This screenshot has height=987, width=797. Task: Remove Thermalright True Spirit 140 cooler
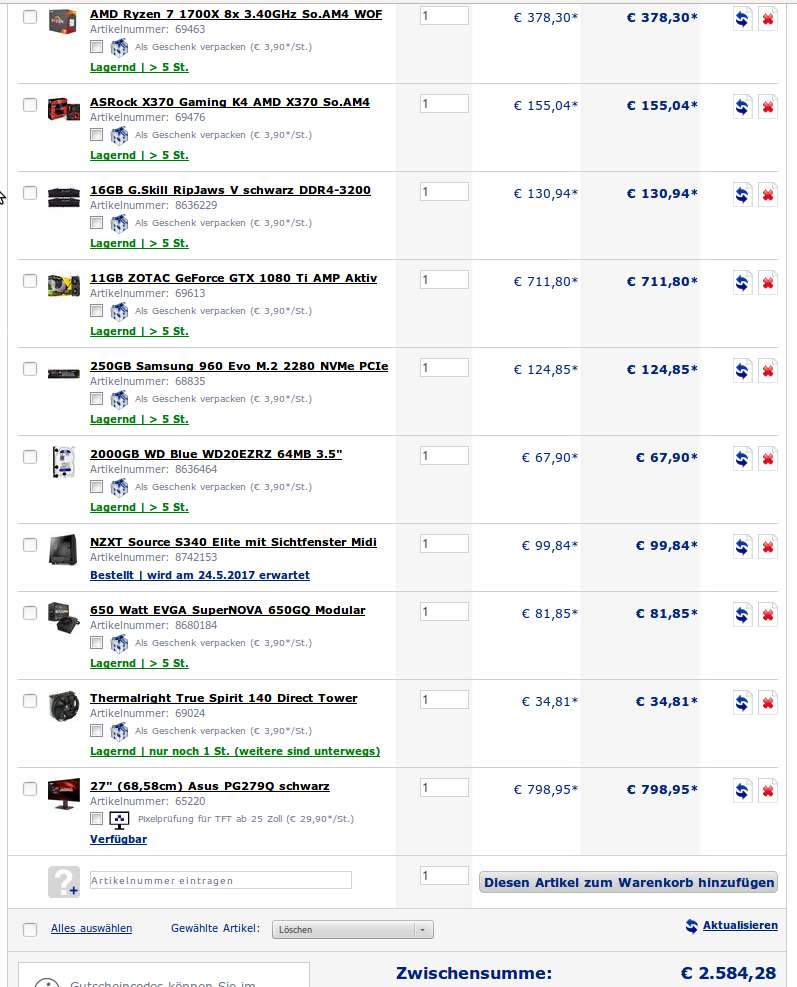tap(767, 704)
